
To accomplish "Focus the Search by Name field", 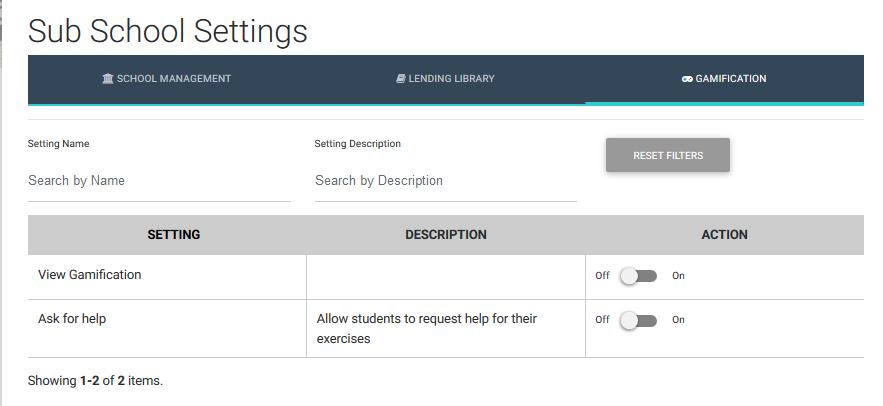I will (x=159, y=181).
